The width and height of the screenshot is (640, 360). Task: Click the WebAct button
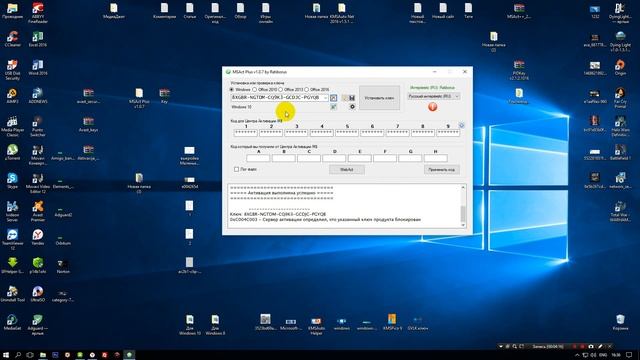coord(347,169)
